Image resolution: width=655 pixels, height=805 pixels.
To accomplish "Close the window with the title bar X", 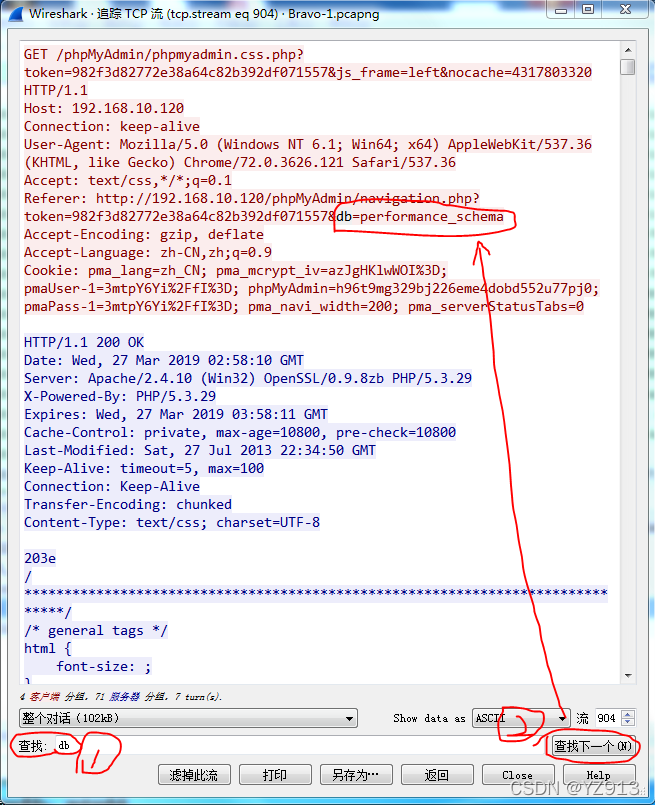I will pos(625,9).
